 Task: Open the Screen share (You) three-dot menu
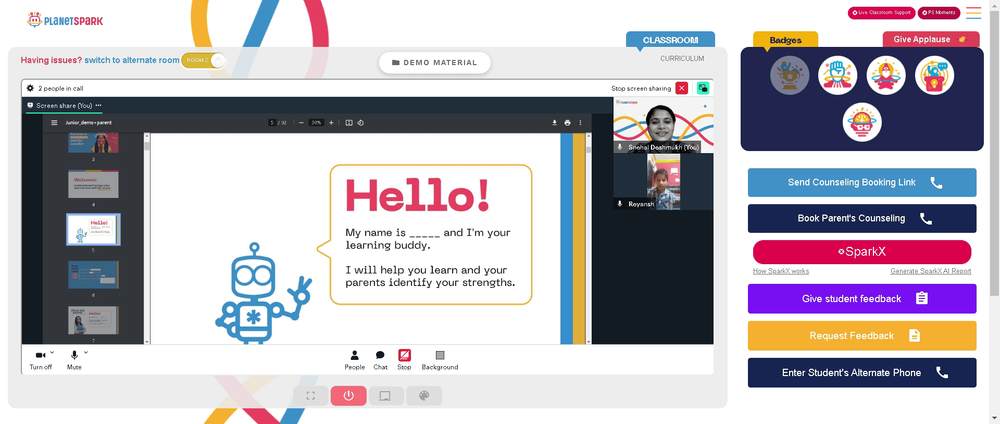pyautogui.click(x=98, y=105)
